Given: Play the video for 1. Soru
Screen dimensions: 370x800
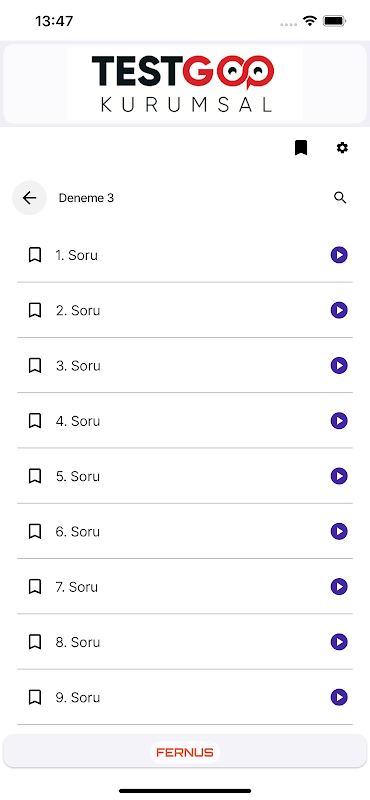Looking at the screenshot, I should [339, 255].
